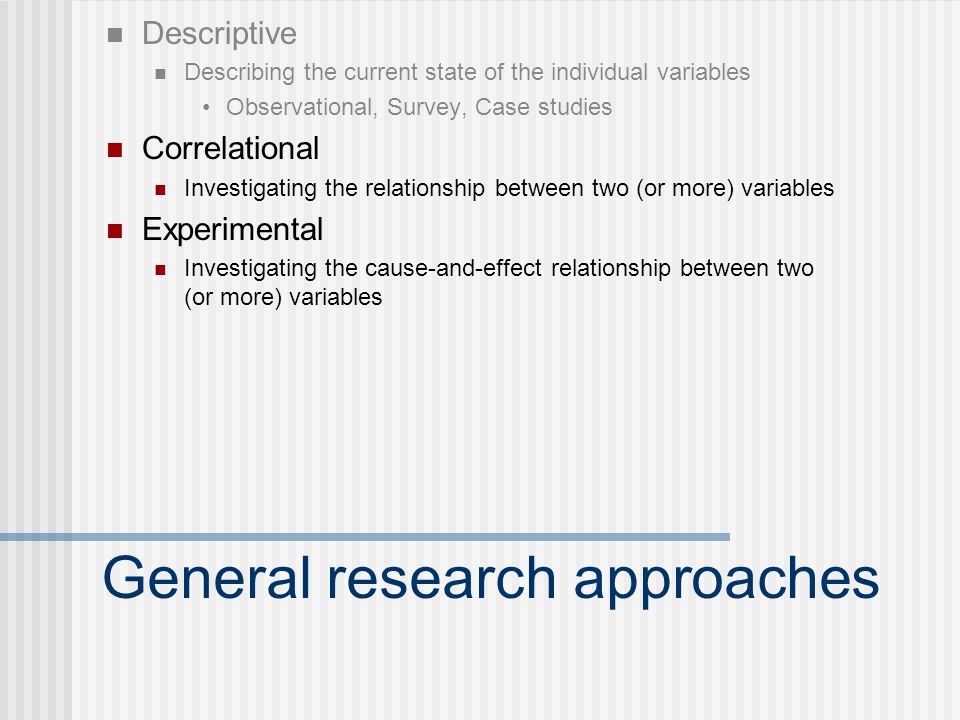Click the 'General research approaches' slide title
This screenshot has height=720, width=960.
[x=491, y=580]
